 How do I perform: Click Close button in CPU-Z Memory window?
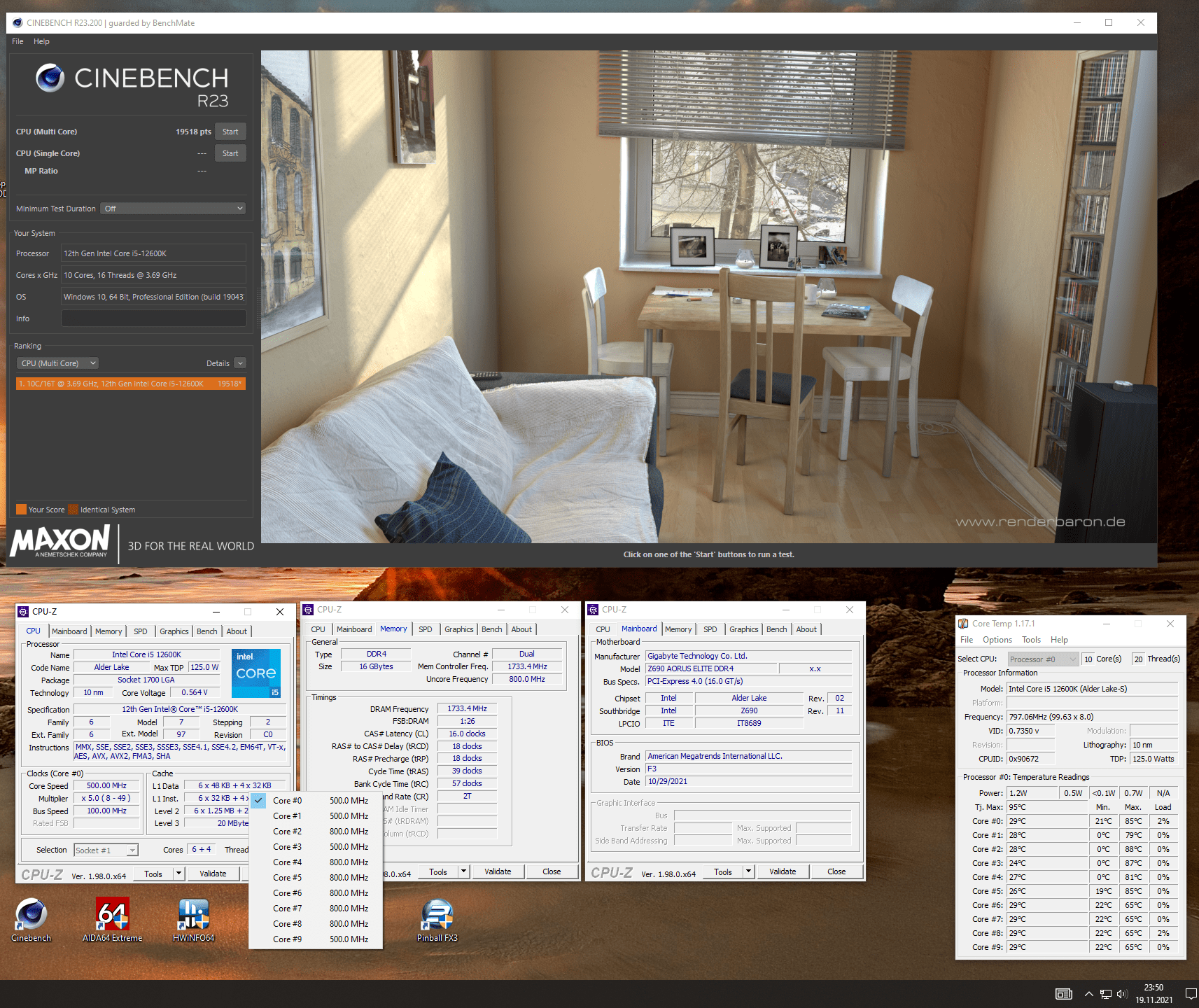click(x=552, y=871)
